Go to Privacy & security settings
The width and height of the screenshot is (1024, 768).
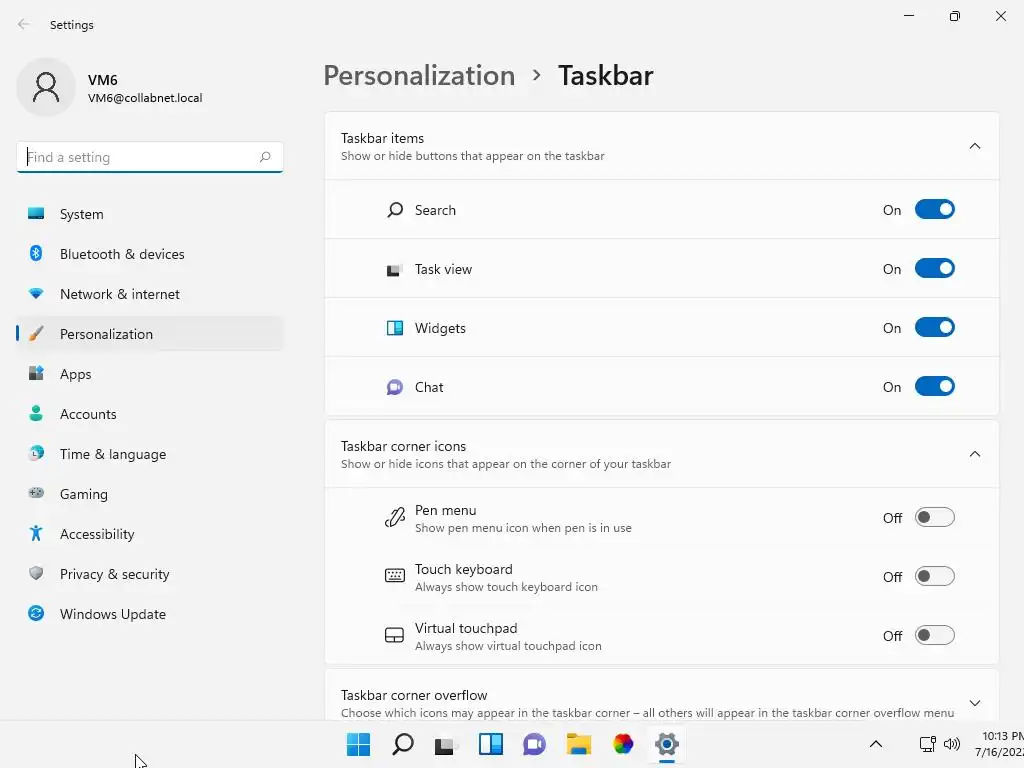[x=150, y=574]
